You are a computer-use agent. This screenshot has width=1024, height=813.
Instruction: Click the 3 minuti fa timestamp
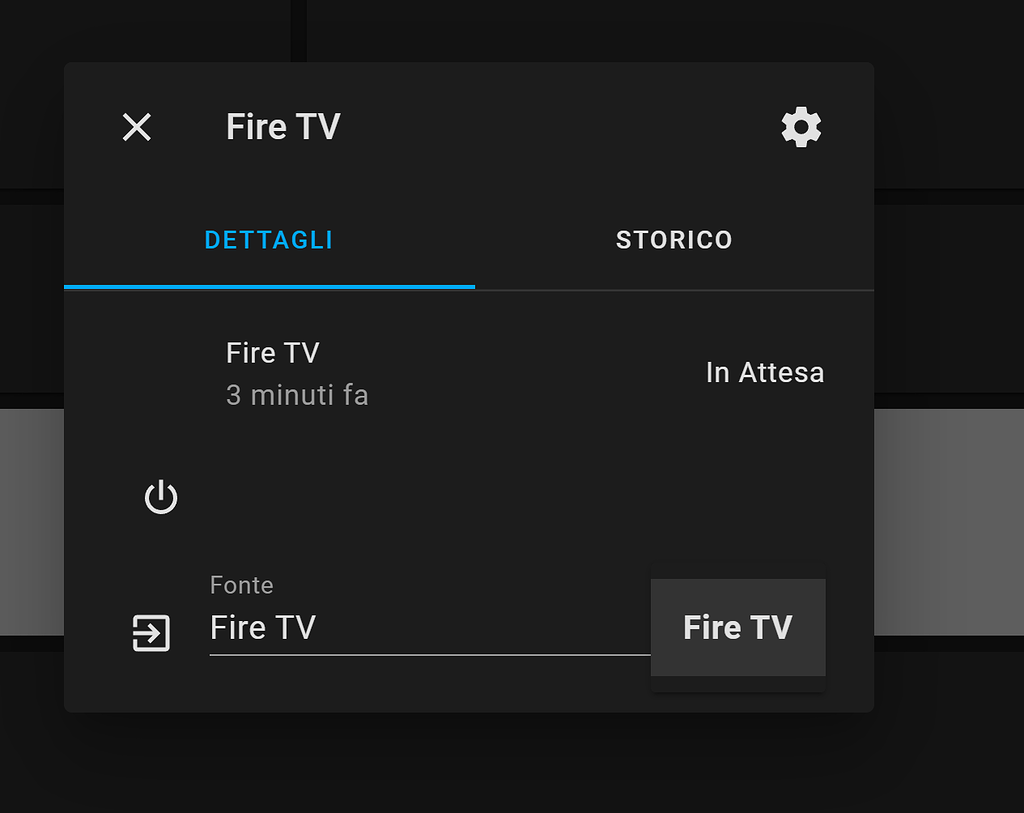click(x=297, y=395)
